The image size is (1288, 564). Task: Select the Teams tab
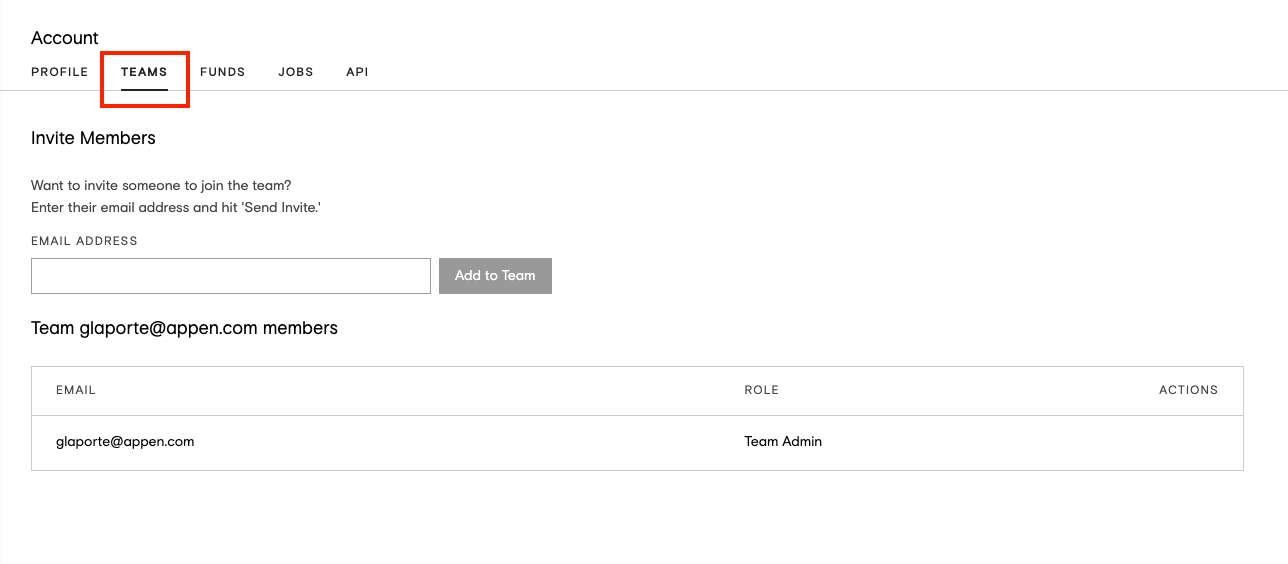click(x=144, y=72)
